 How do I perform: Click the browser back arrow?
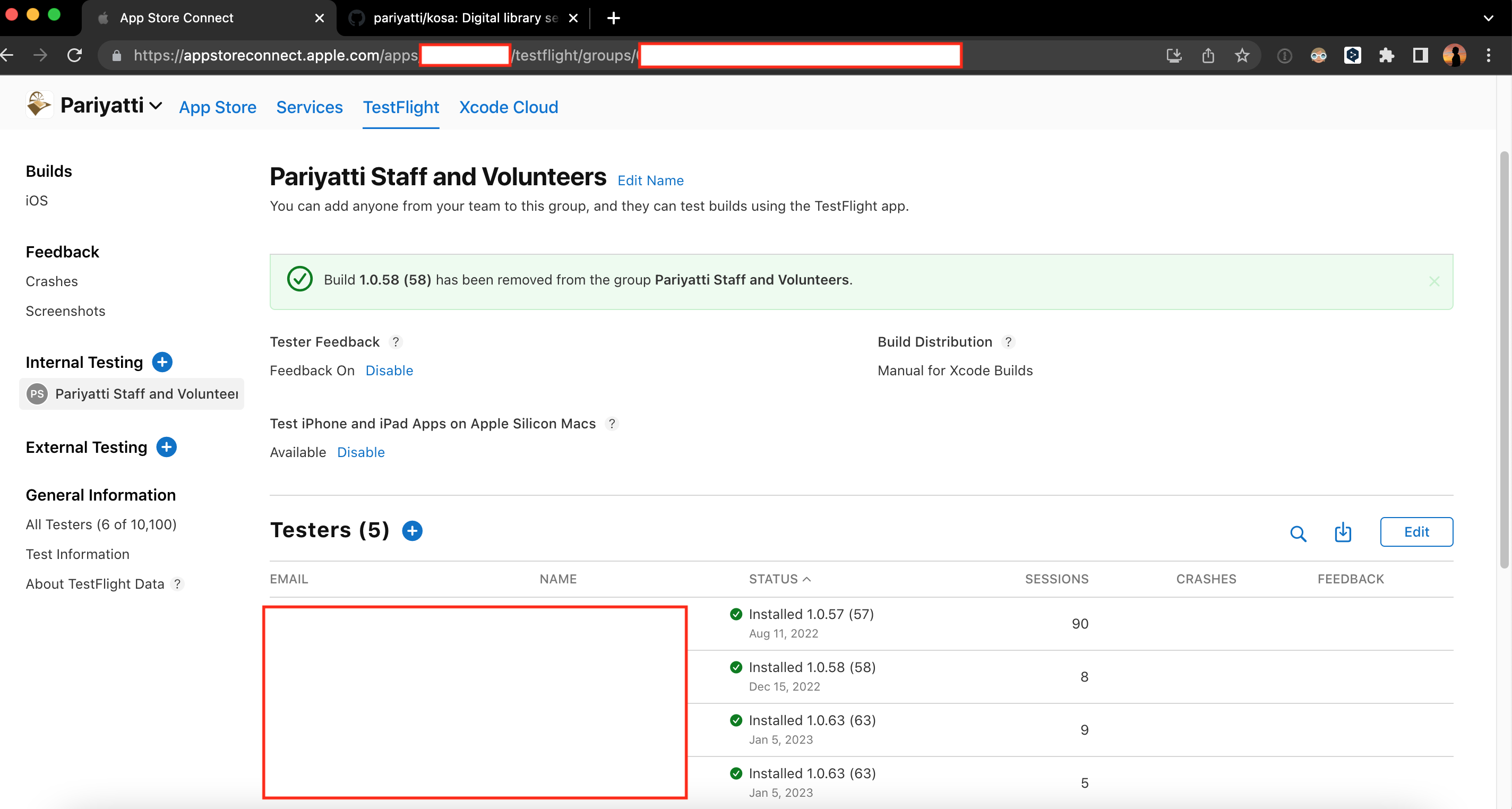pyautogui.click(x=7, y=55)
